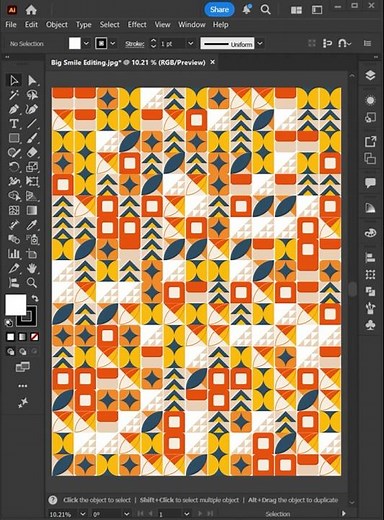Enable Draw Normal mode

(x=11, y=351)
